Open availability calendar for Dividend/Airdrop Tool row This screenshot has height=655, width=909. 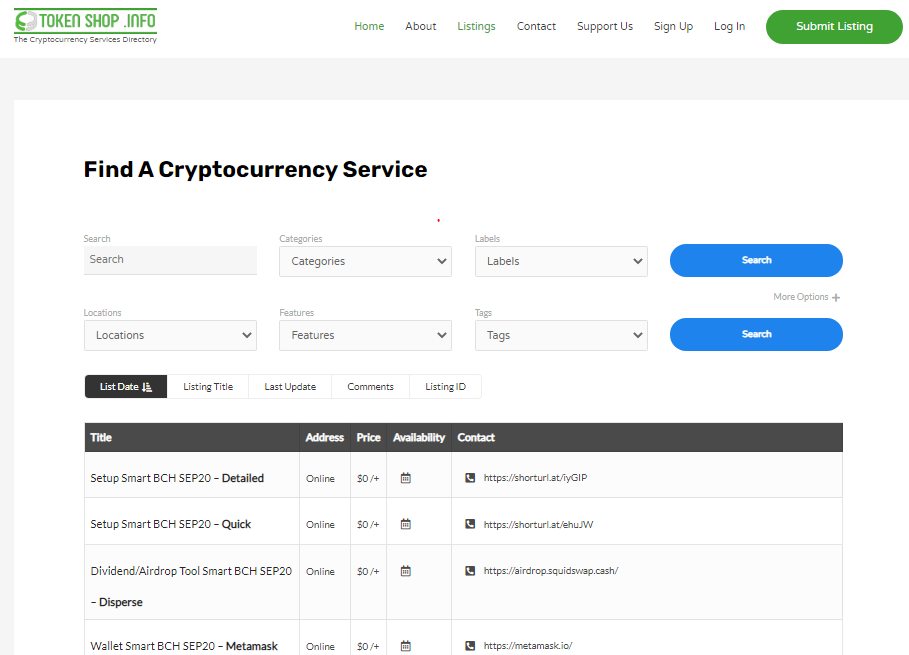coord(406,571)
